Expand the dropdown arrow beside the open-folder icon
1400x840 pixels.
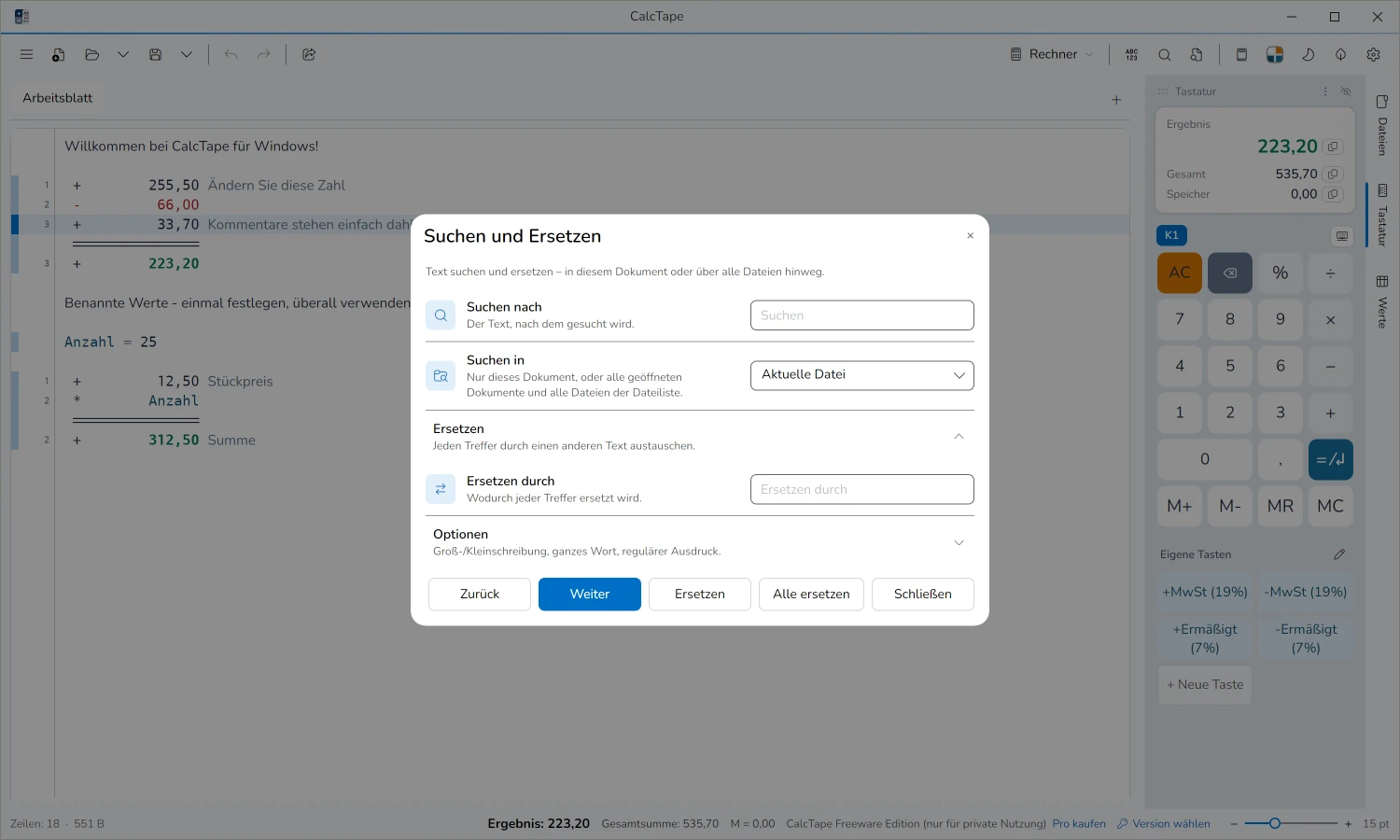click(x=123, y=54)
